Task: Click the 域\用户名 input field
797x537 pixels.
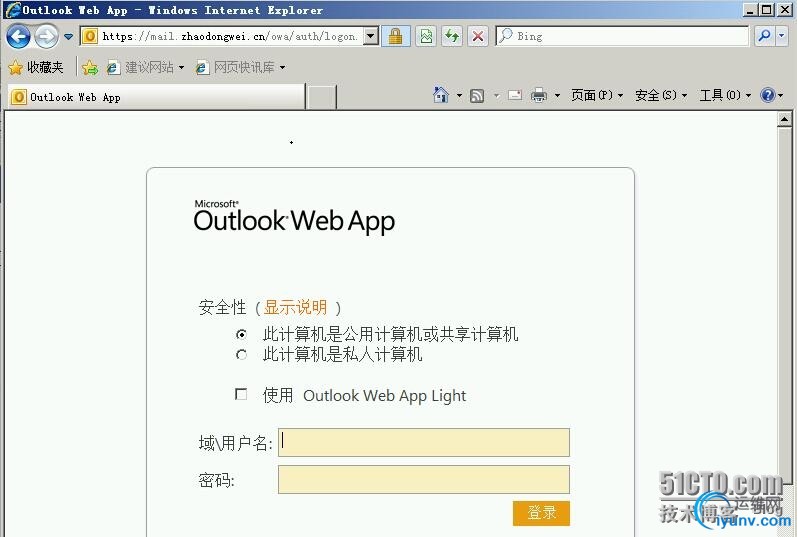Action: (424, 442)
